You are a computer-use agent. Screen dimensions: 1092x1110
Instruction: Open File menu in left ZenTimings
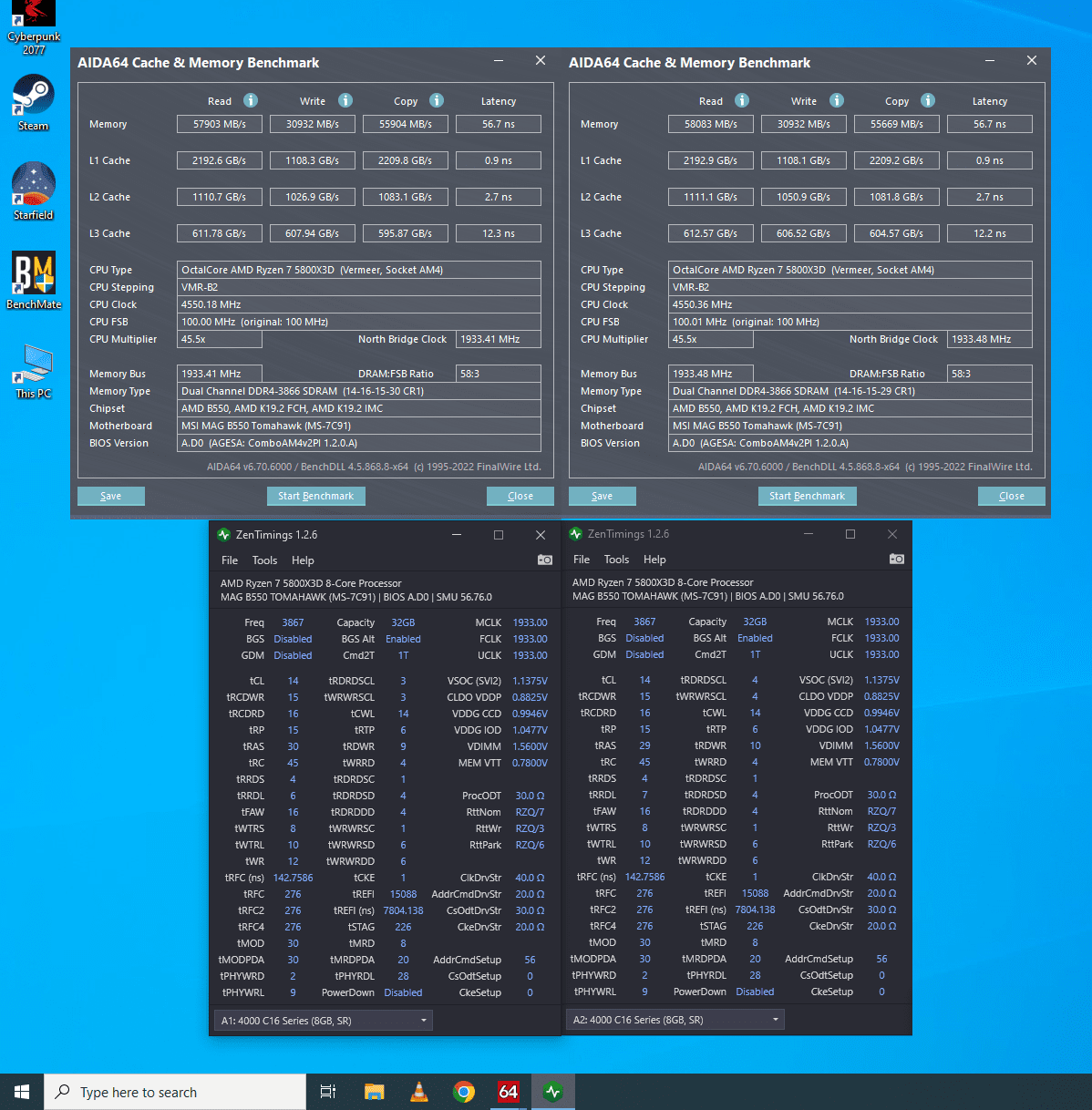(x=230, y=560)
